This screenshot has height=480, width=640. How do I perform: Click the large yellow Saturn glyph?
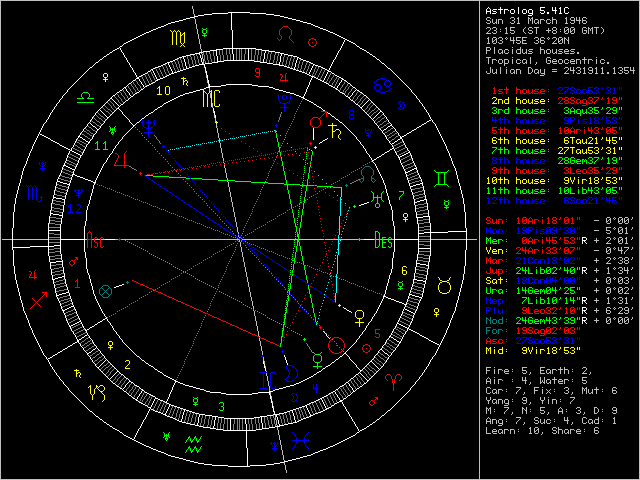pos(336,131)
